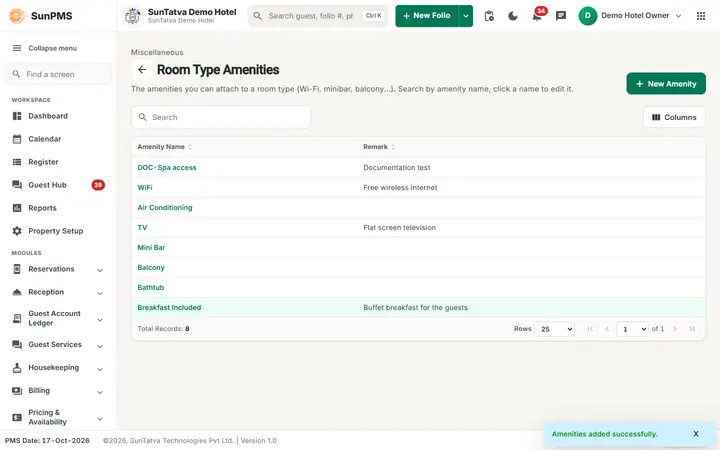Click the Calendar sidebar icon

17,139
